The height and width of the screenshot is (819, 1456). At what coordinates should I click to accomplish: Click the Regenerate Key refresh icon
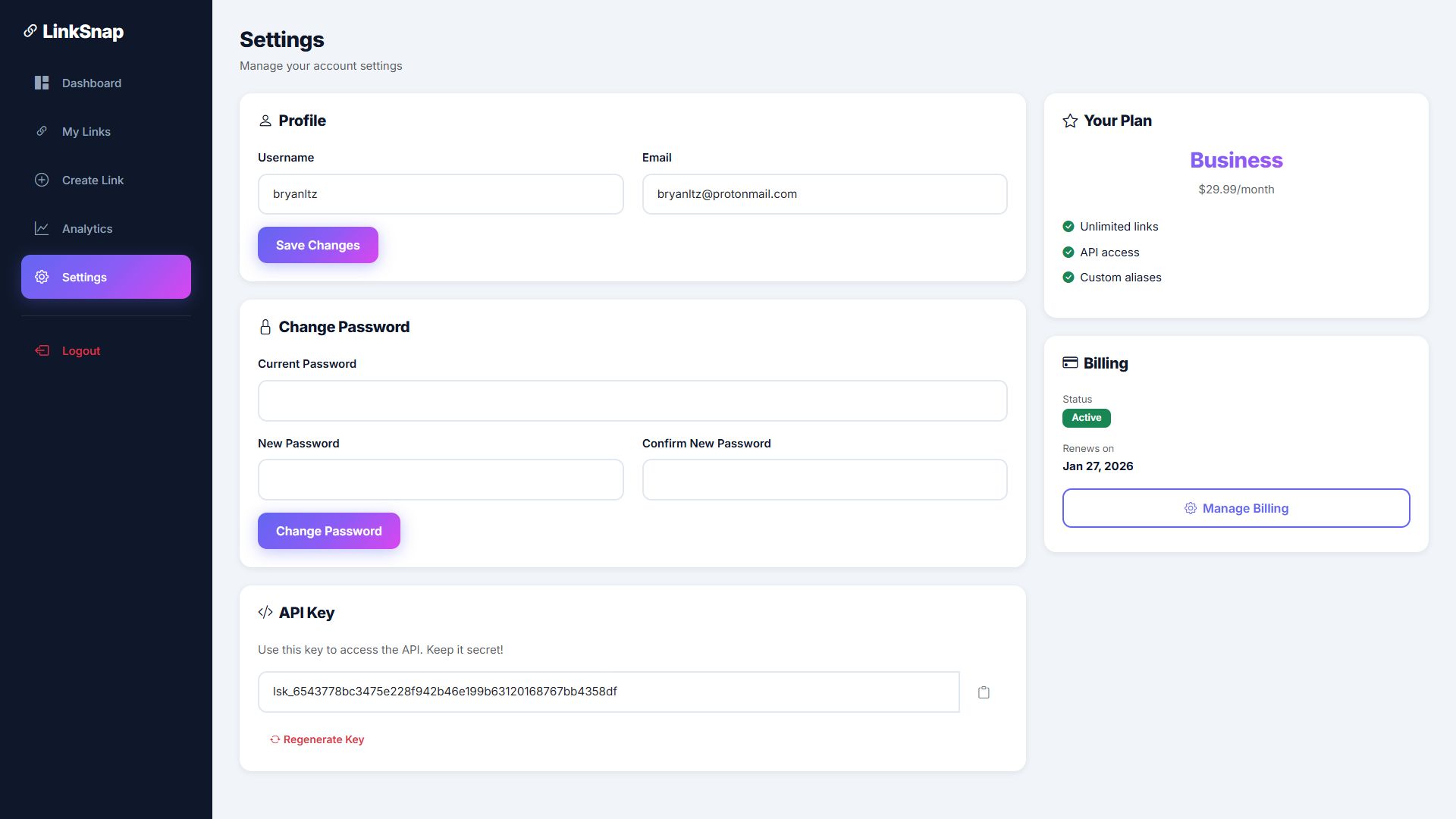coord(275,739)
